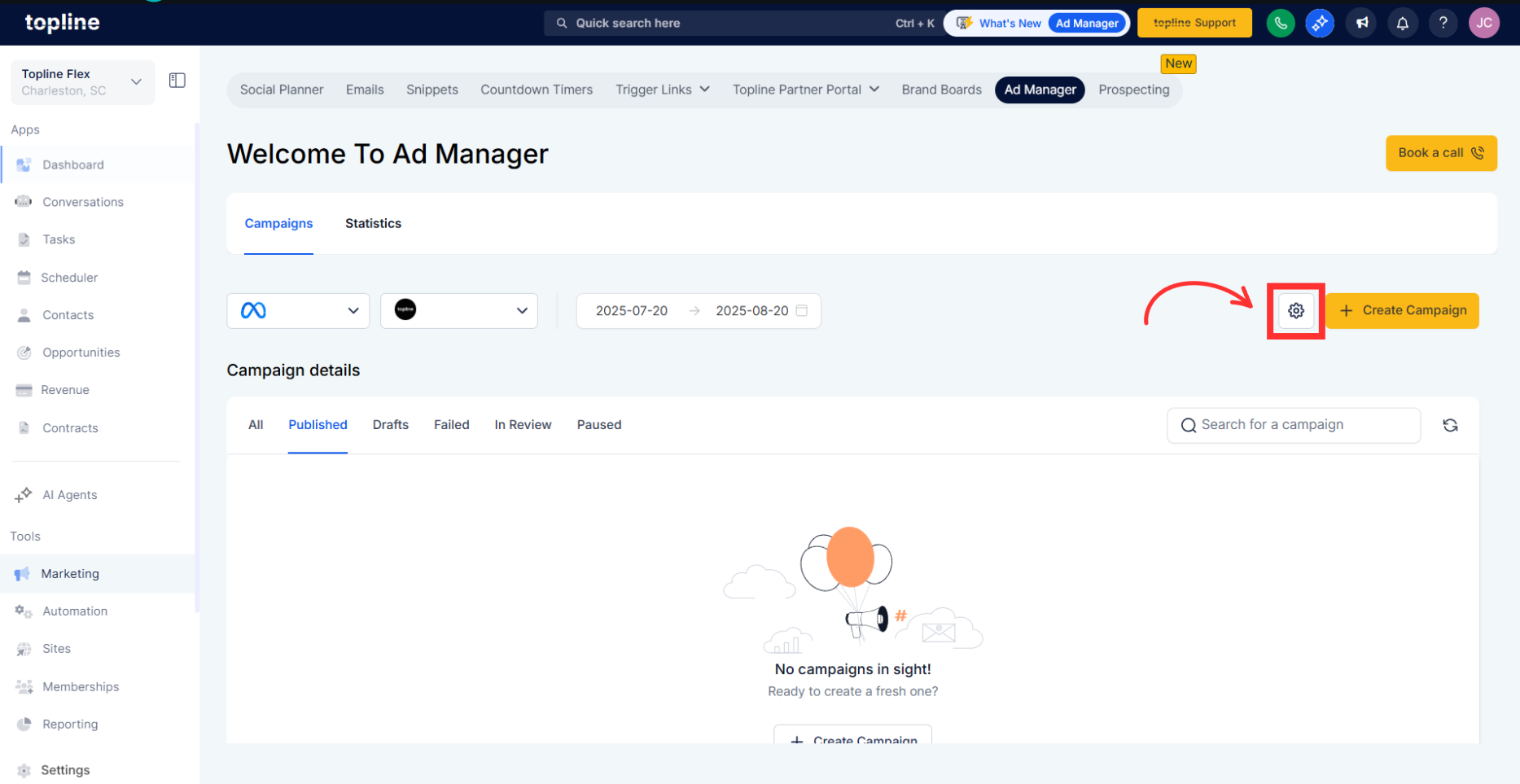1520x784 pixels.
Task: Filter campaigns by Failed
Action: pos(452,425)
